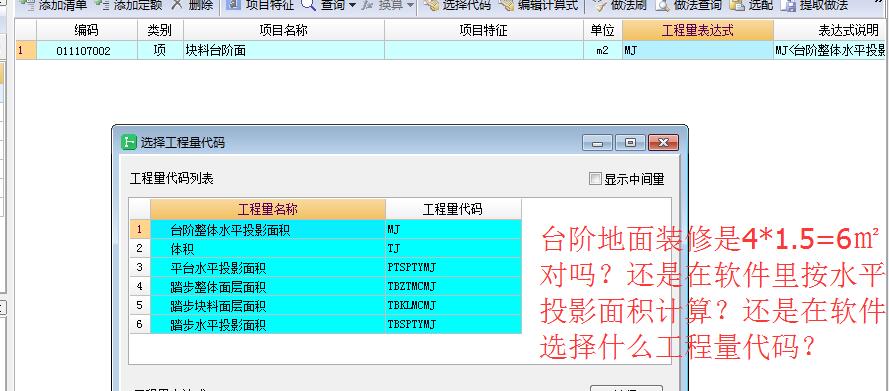The image size is (889, 391).
Task: Click the 编辑计算式 toolbar button
Action: tap(540, 6)
